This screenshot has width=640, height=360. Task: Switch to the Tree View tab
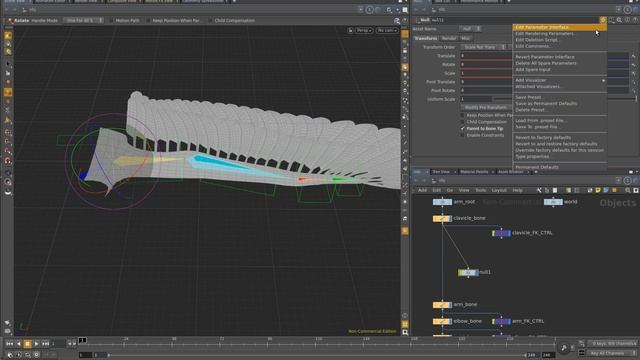coord(441,172)
